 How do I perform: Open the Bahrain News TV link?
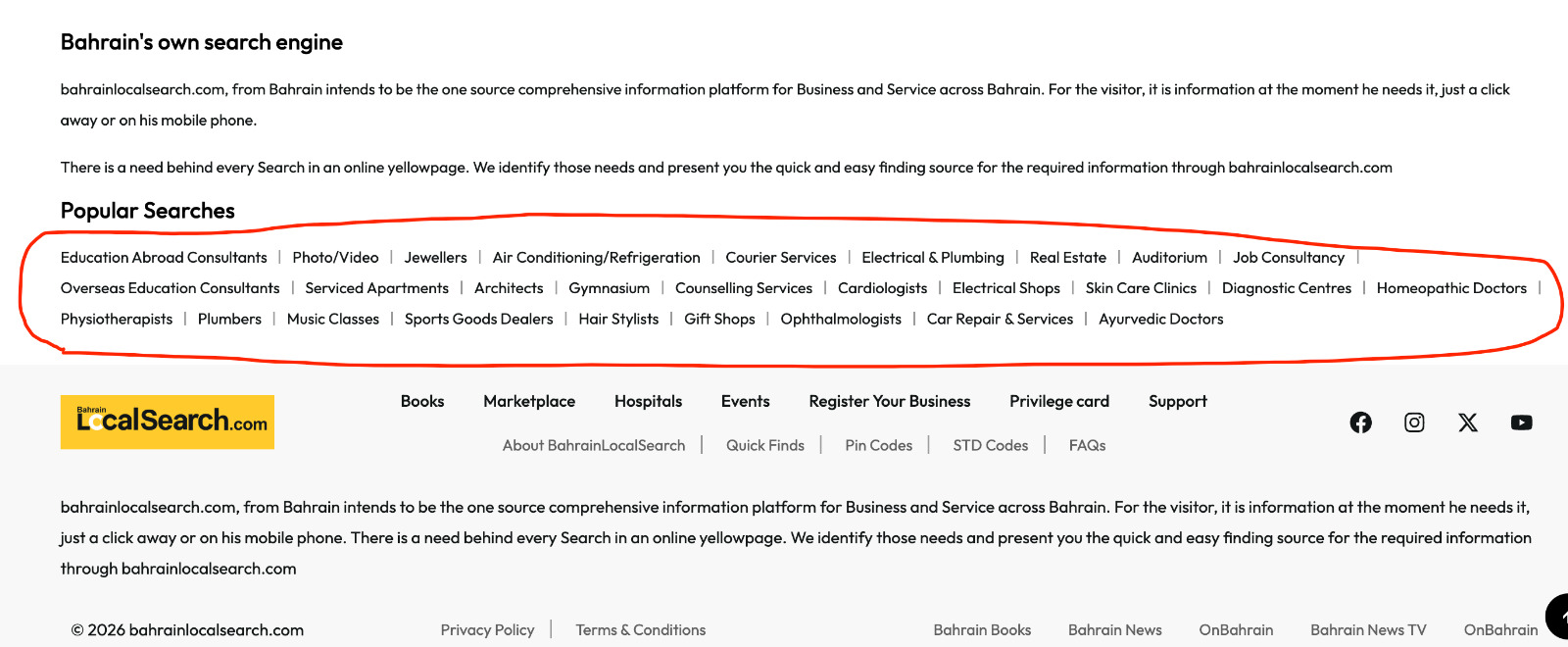pos(1368,630)
